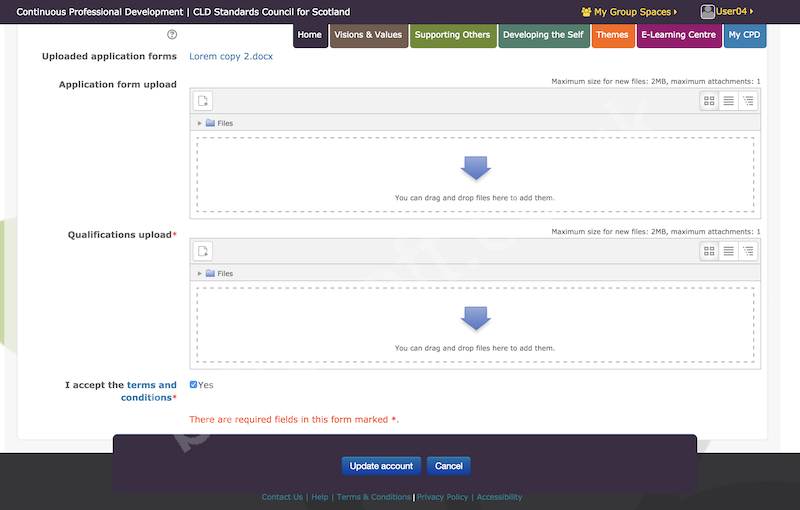800x510 pixels.
Task: Open the Visions & Values tab
Action: (368, 35)
